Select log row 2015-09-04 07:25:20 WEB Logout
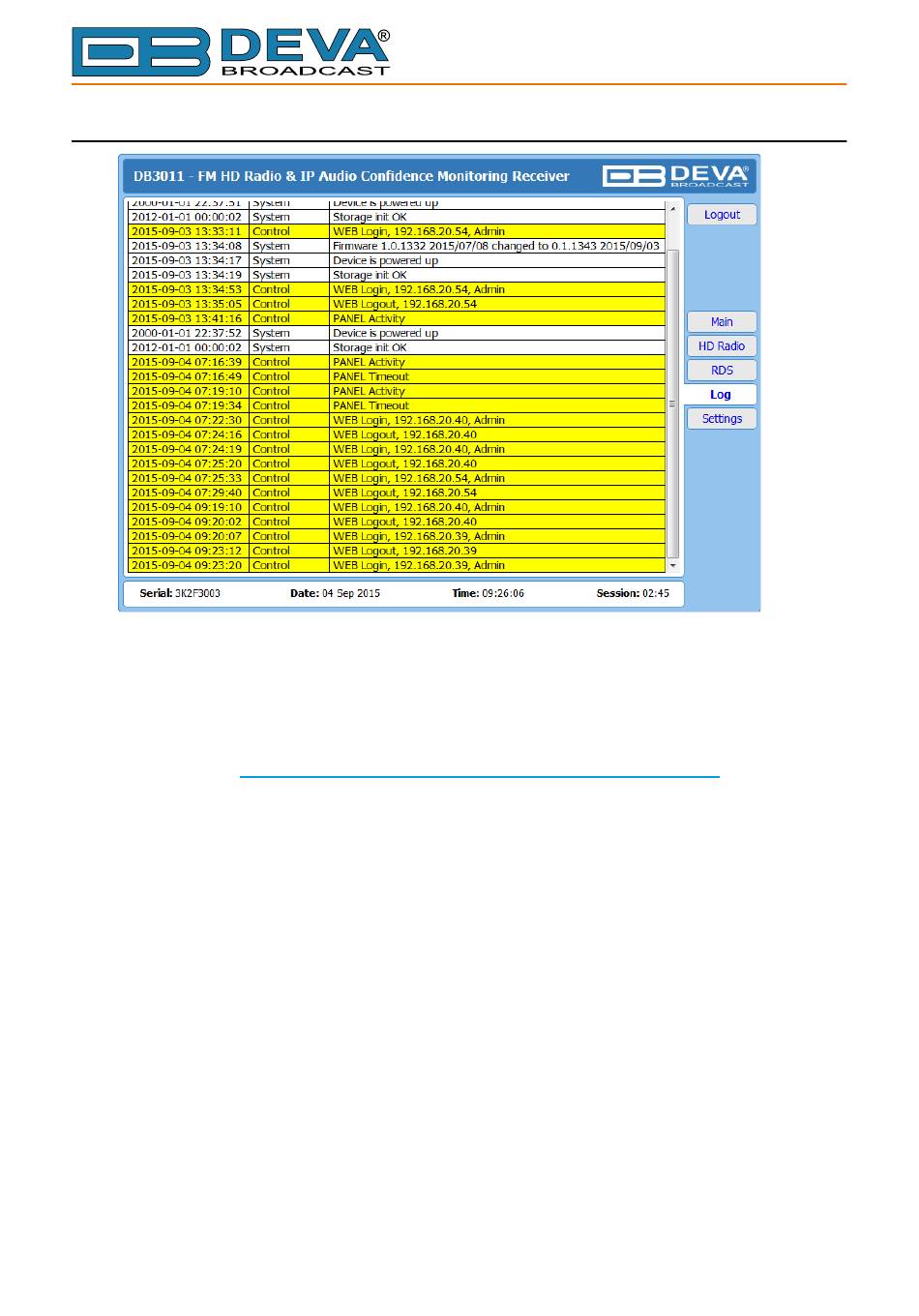The width and height of the screenshot is (919, 1316). coord(397,464)
